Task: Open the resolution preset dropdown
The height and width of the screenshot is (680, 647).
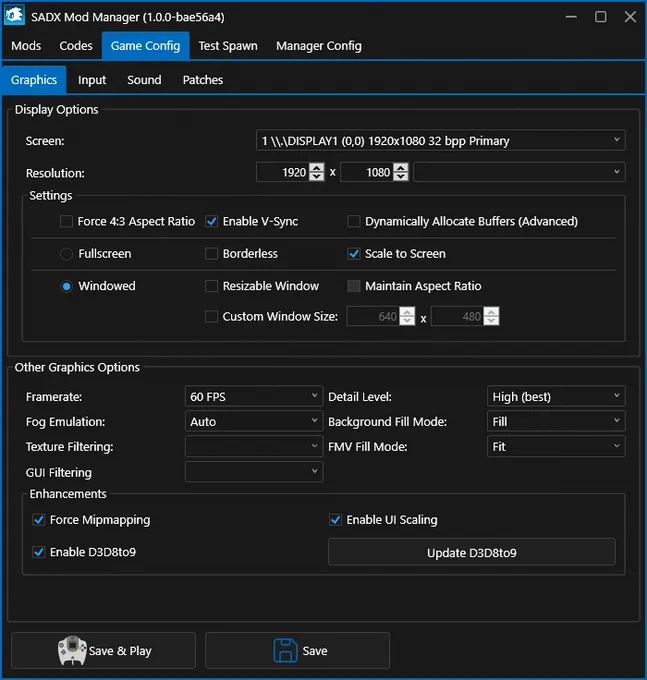Action: (x=520, y=172)
